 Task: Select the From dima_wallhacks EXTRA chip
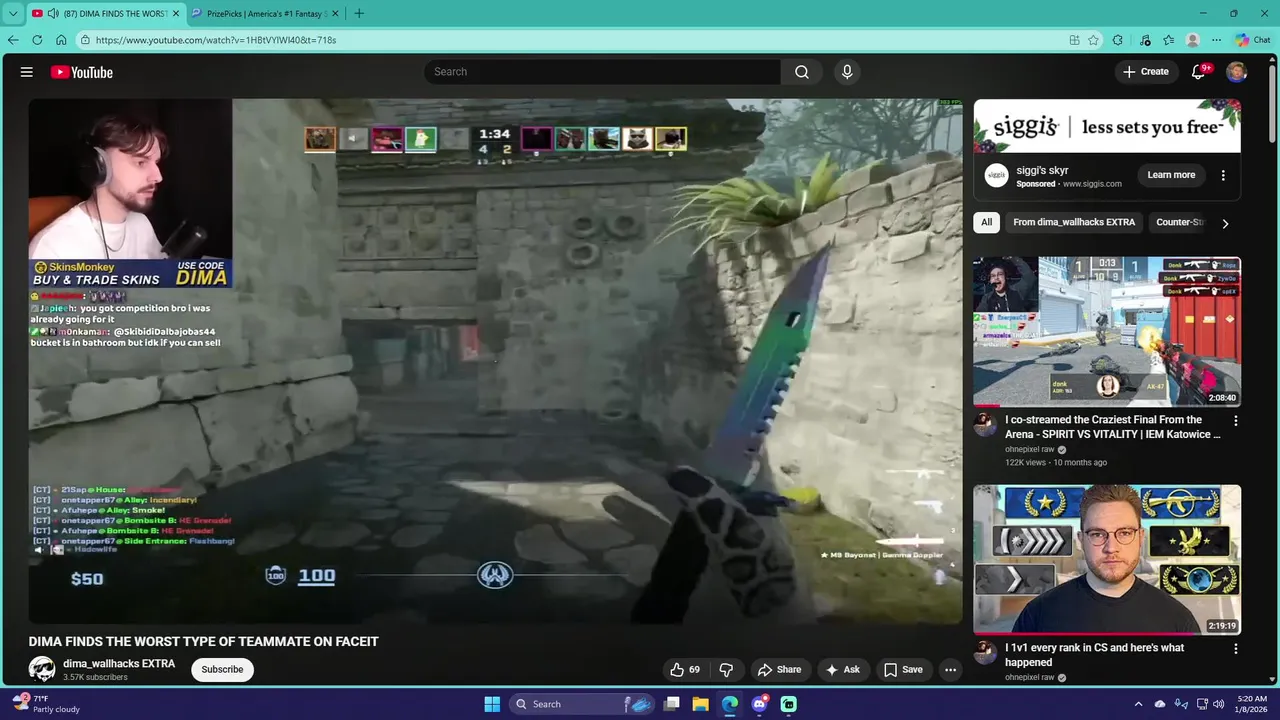(x=1074, y=222)
